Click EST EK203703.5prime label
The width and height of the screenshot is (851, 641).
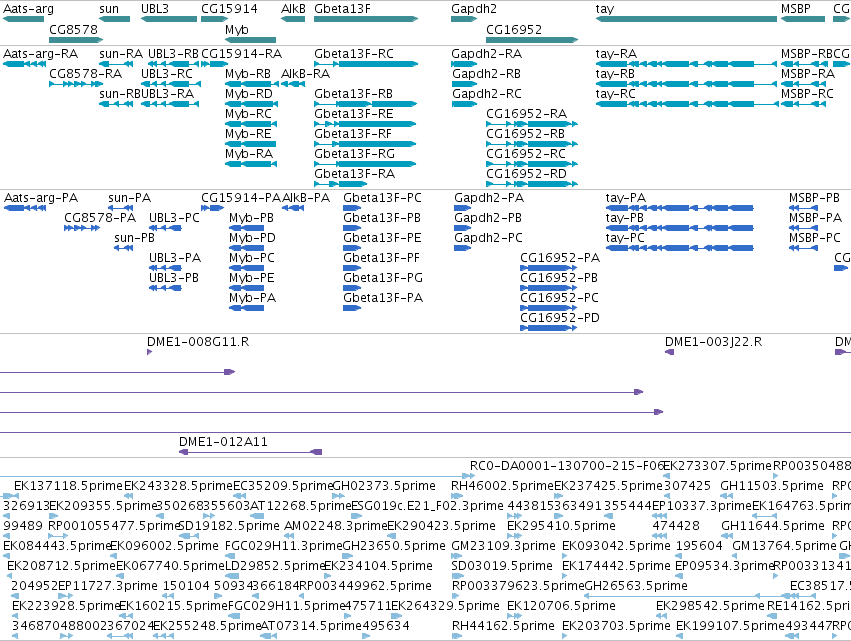[x=616, y=626]
